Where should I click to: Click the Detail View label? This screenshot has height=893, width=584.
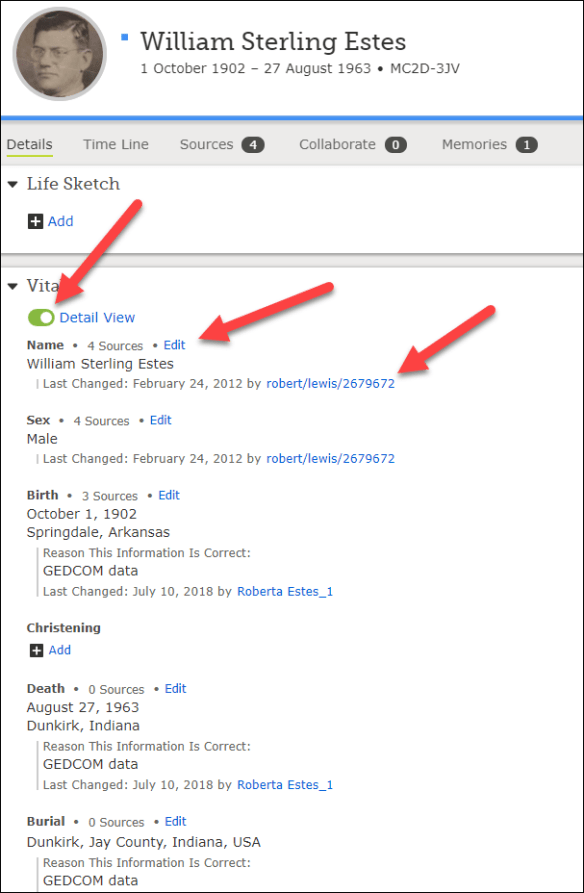(x=97, y=318)
